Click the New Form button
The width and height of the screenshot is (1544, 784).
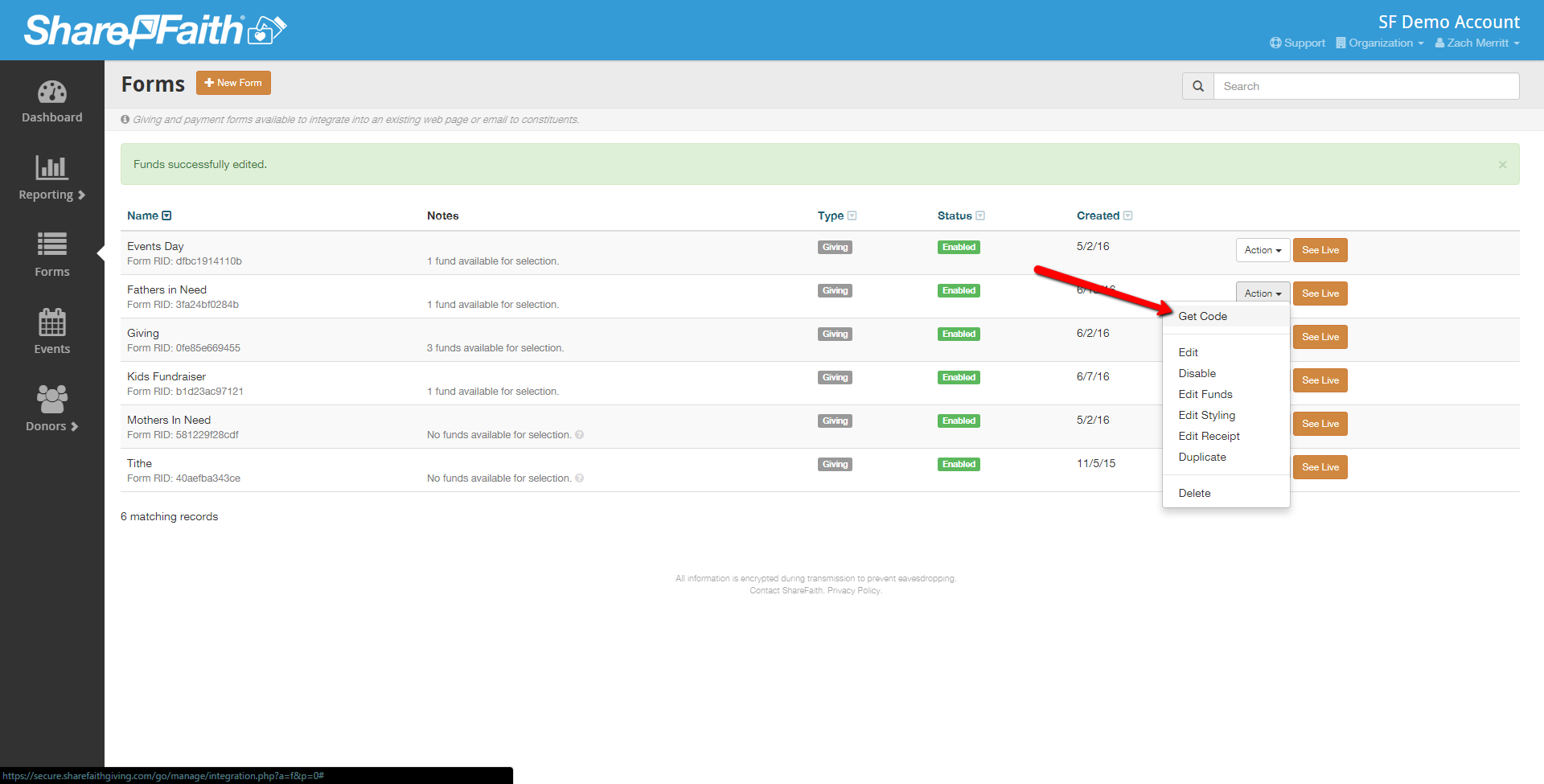(x=233, y=82)
